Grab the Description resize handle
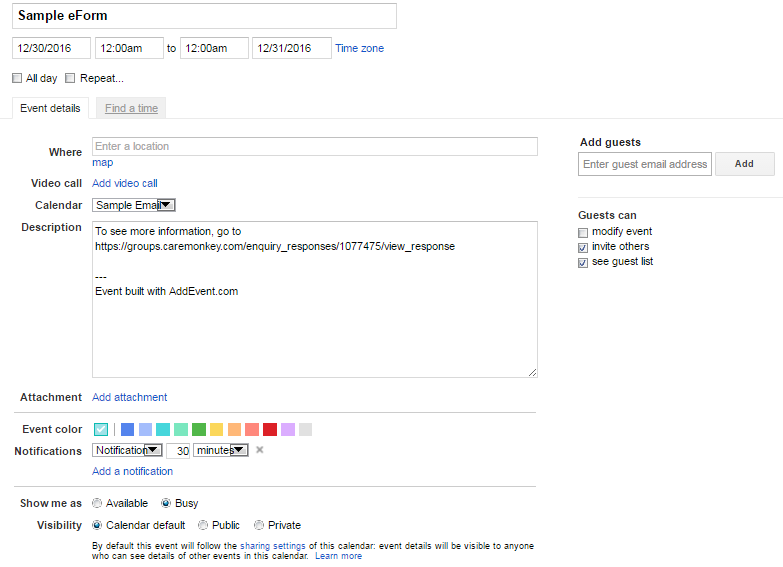This screenshot has width=783, height=567. [532, 373]
